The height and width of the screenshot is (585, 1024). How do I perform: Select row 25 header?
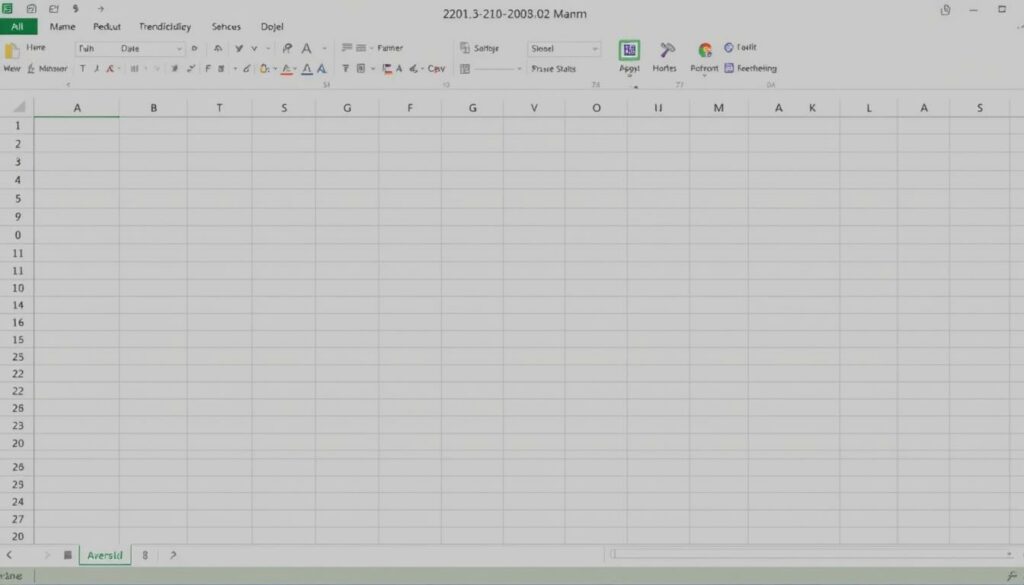[x=18, y=357]
